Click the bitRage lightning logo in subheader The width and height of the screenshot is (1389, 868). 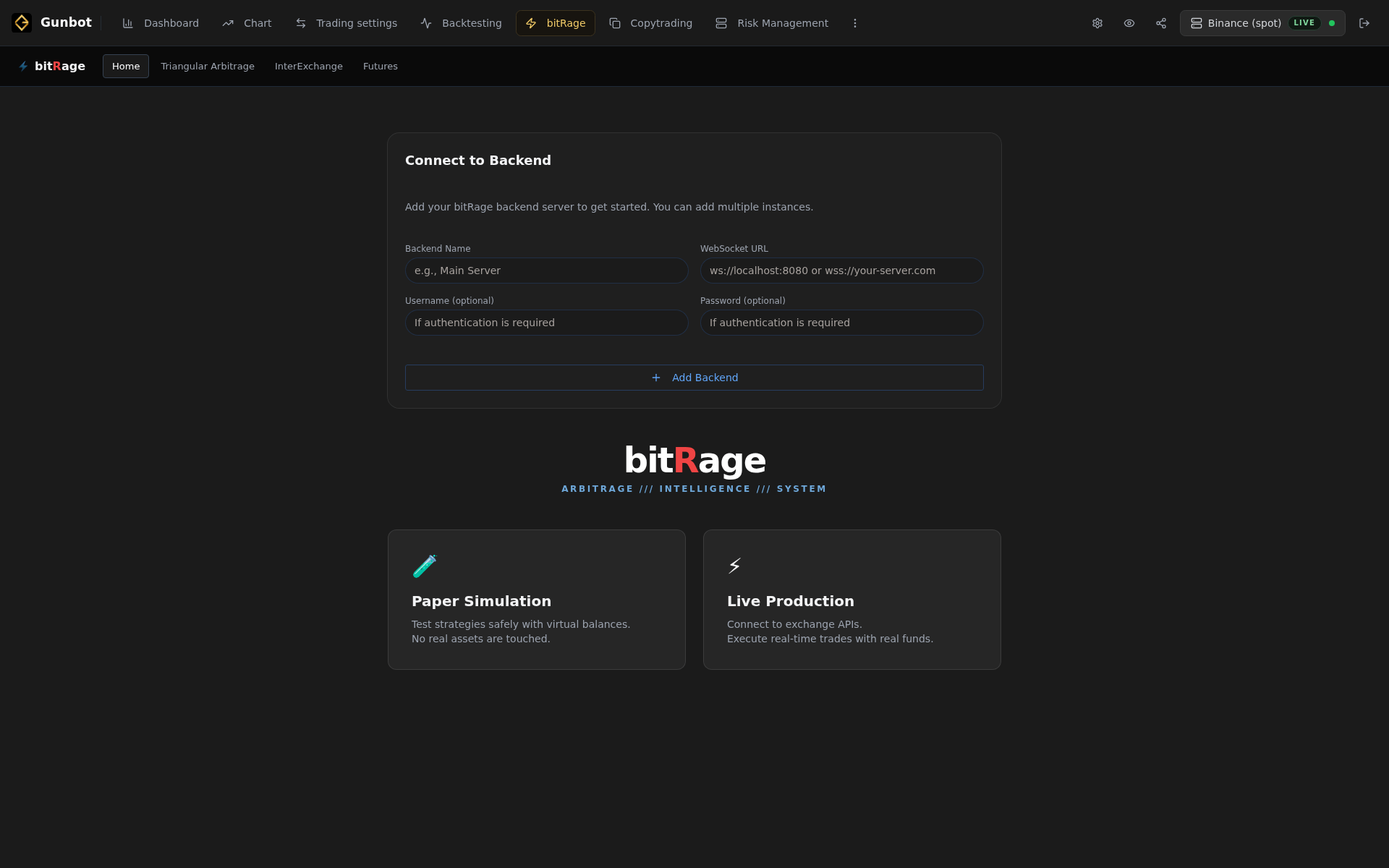23,66
